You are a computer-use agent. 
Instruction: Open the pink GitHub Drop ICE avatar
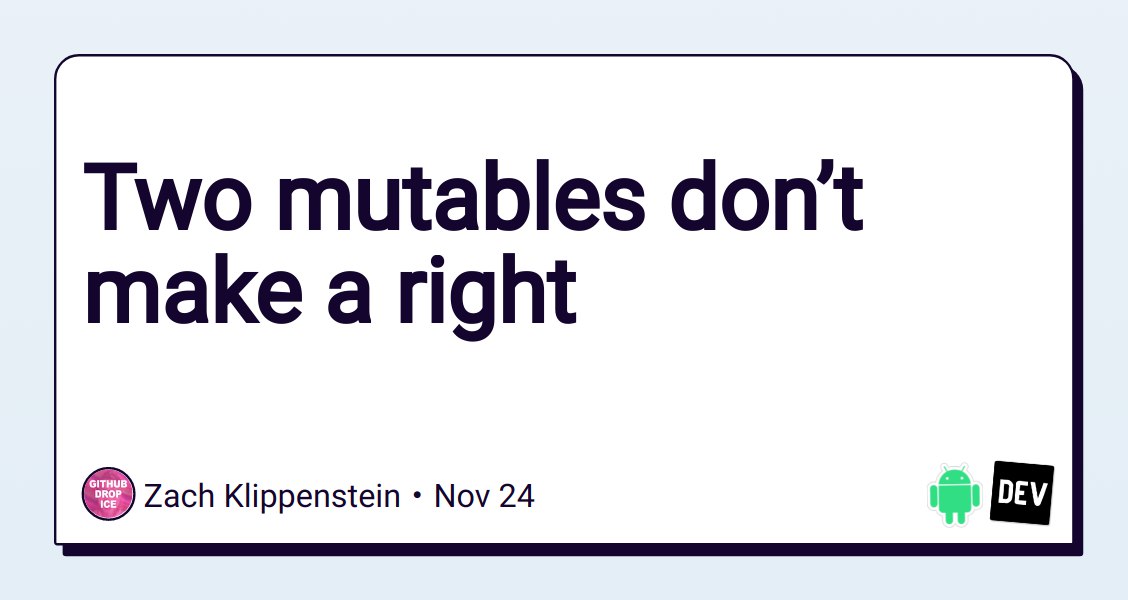107,494
